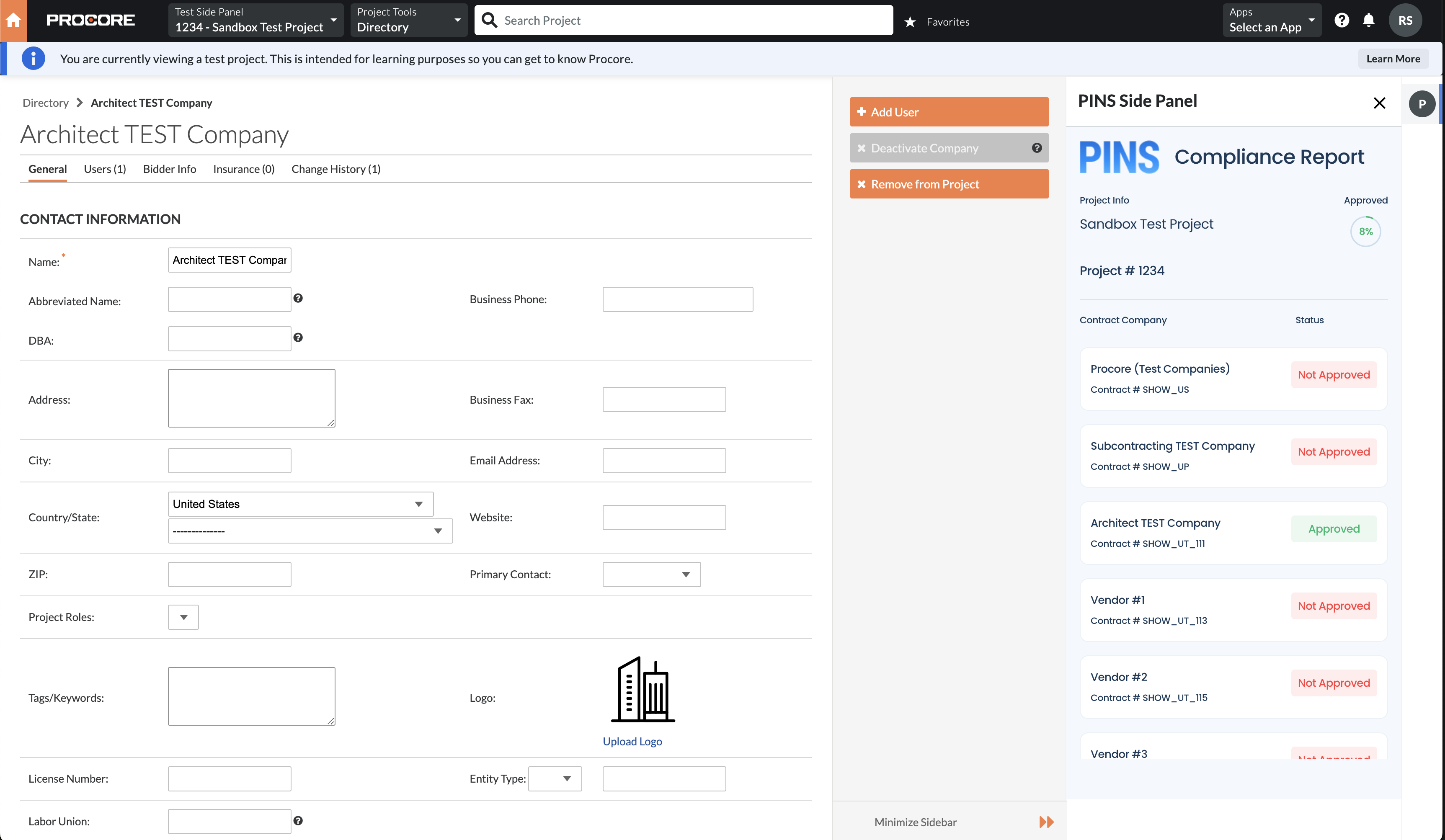Open the Project Roles dropdown
The width and height of the screenshot is (1445, 840).
tap(183, 618)
